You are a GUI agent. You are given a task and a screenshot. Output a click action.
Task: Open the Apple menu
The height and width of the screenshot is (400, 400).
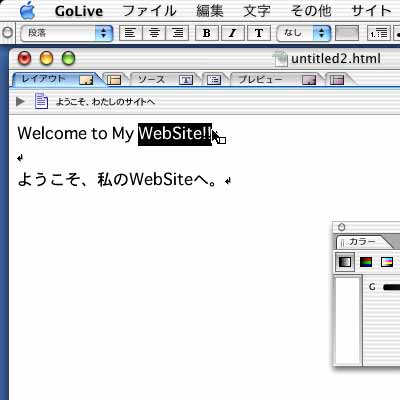28,11
